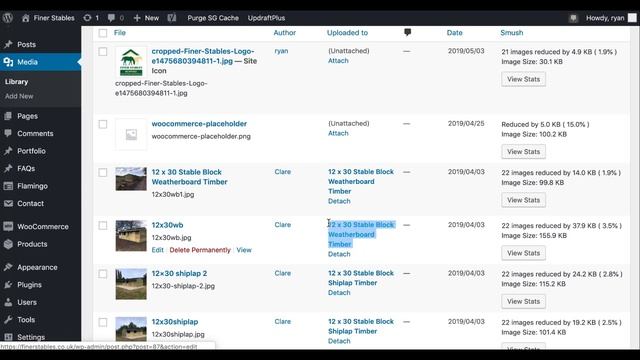Screen dimensions: 640x360
Task: Click the Settings icon in sidebar
Action: (8, 337)
